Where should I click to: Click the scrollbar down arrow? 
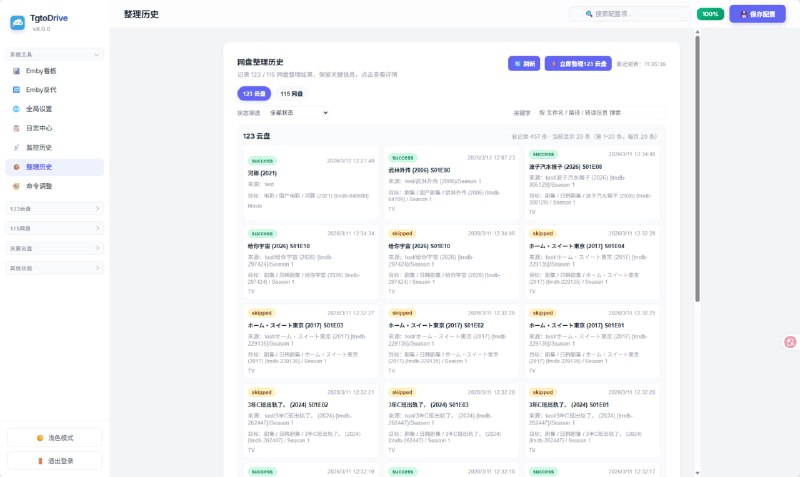[x=697, y=472]
